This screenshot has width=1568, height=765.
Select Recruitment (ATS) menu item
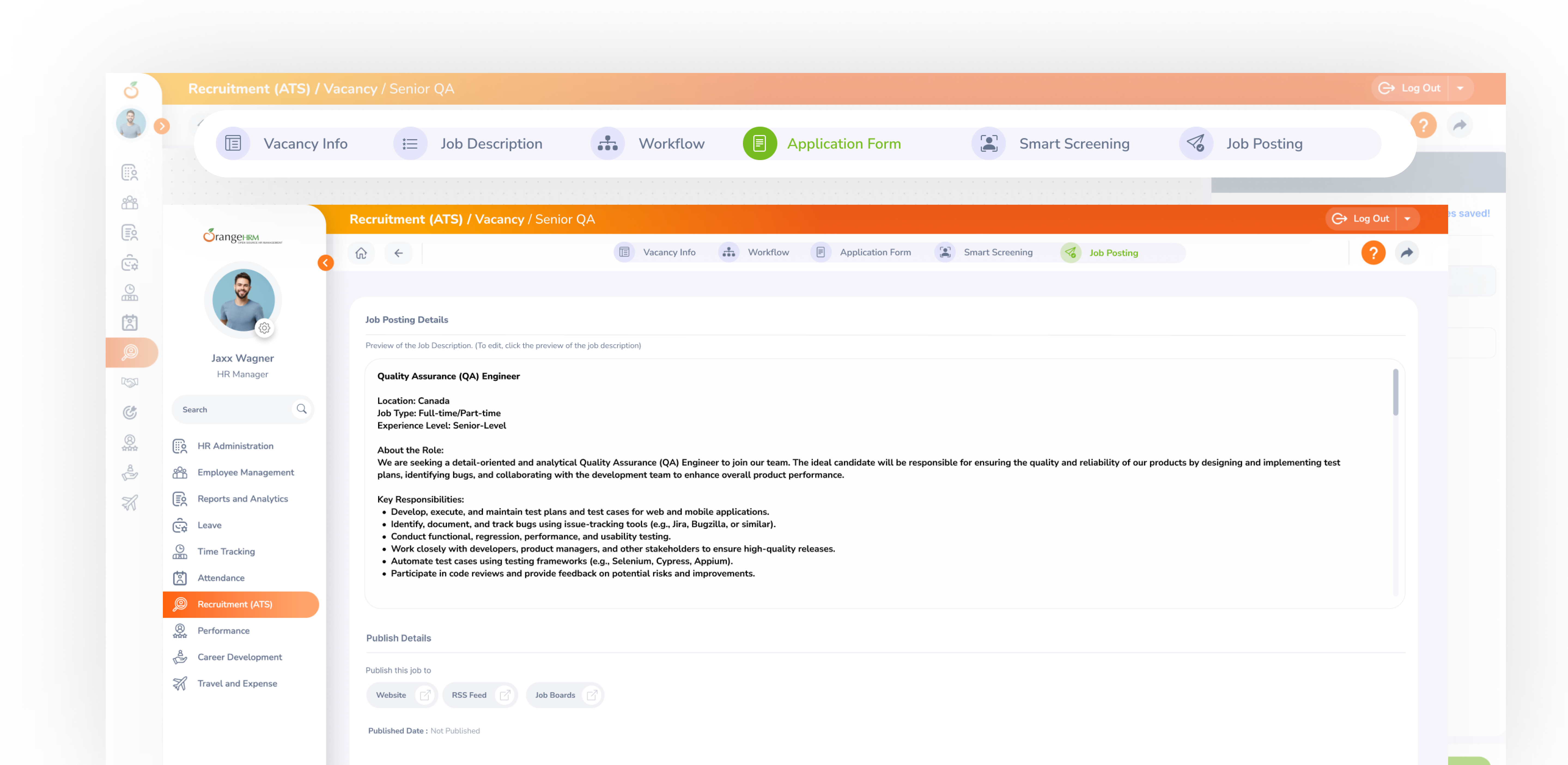[241, 604]
